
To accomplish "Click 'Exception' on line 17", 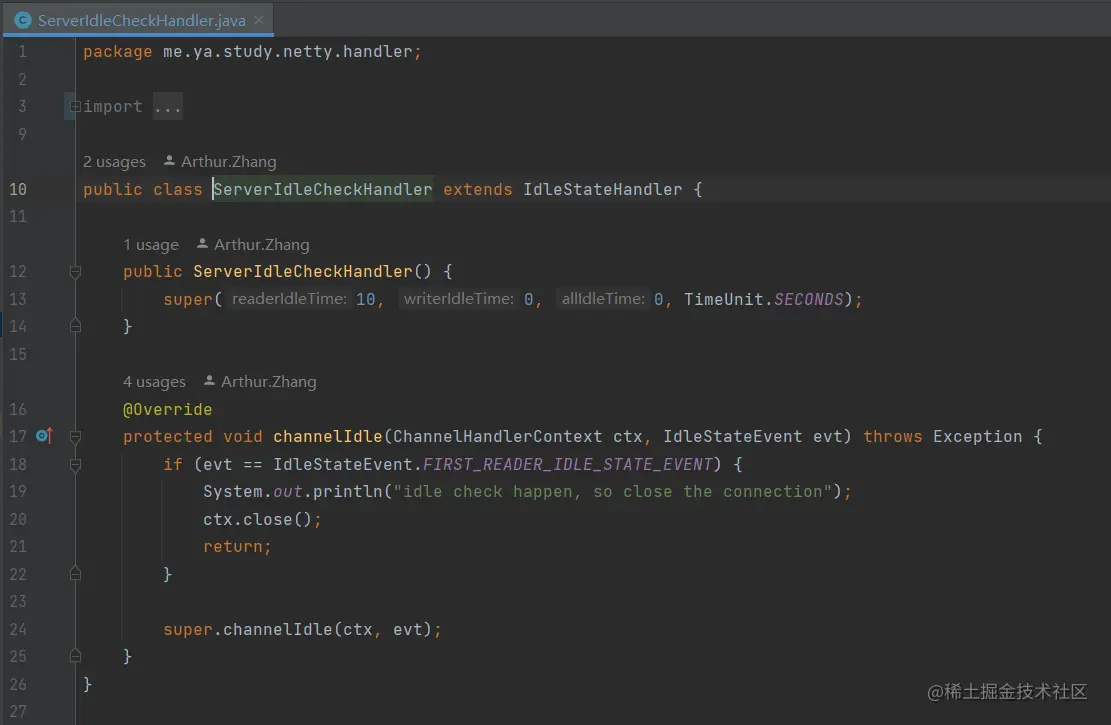I will pos(978,437).
